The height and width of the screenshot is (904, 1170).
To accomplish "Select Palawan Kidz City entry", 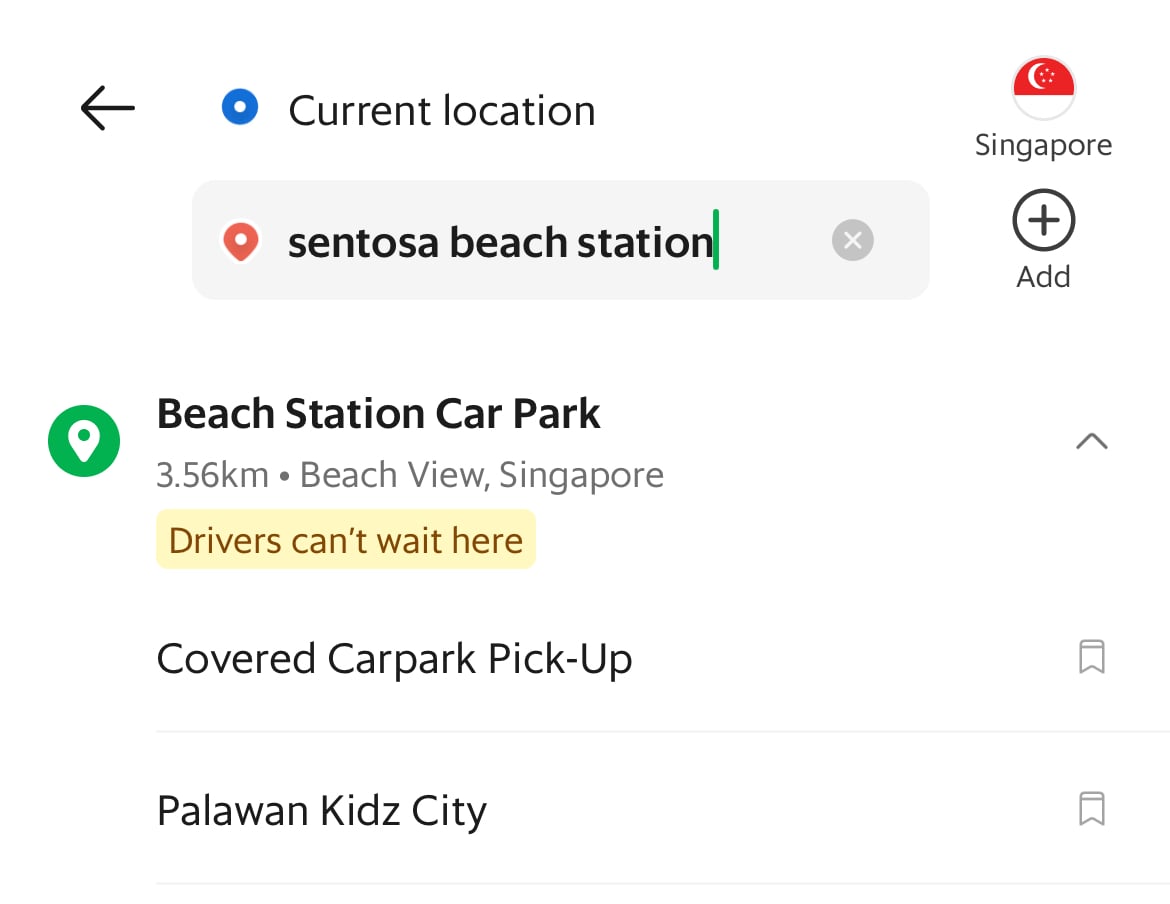I will tap(322, 811).
